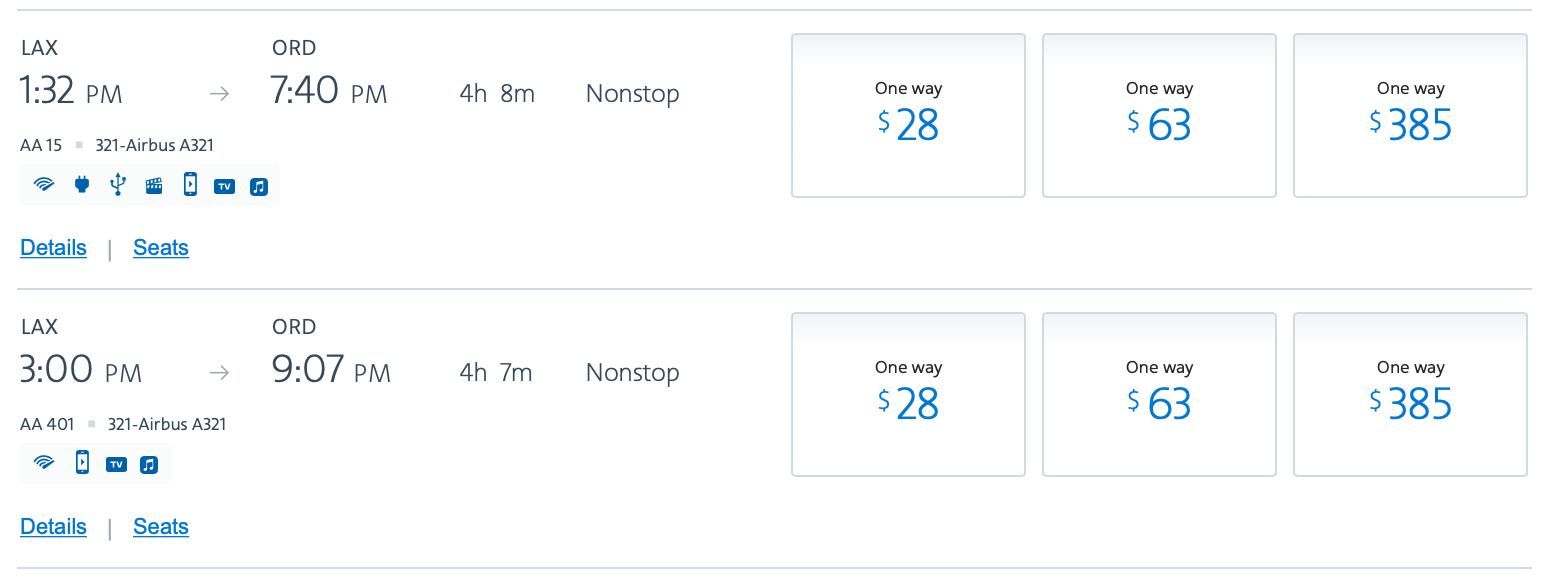Click the music icon on flight AA 15

click(x=258, y=185)
